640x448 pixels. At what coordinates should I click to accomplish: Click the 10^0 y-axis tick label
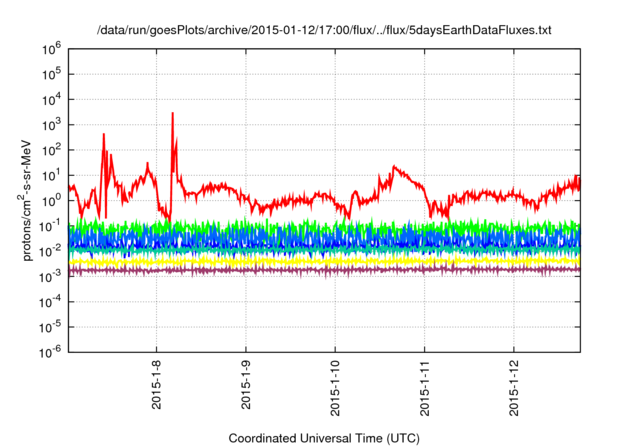(51, 201)
